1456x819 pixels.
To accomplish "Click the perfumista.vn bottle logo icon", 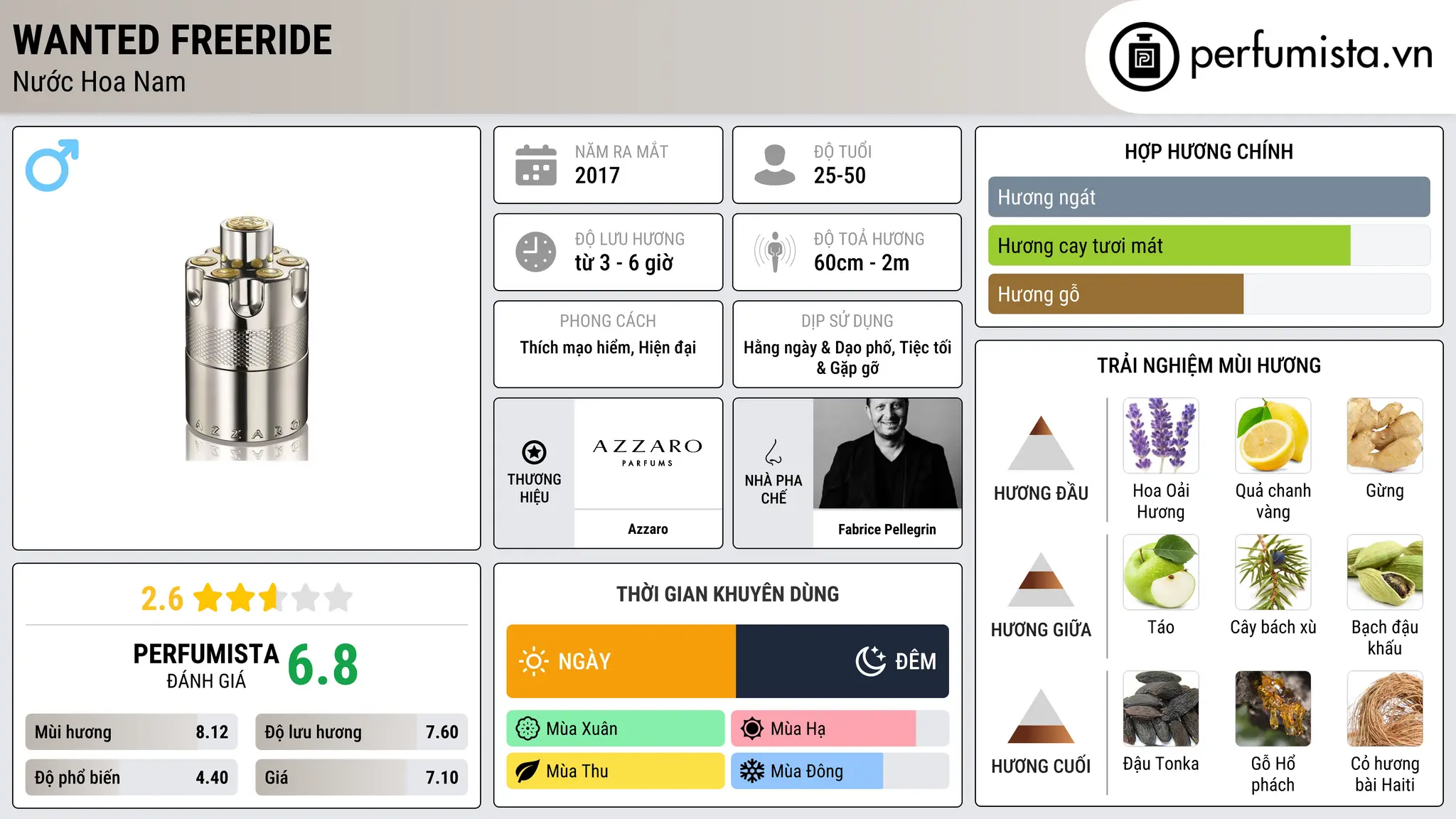I will [x=1144, y=57].
